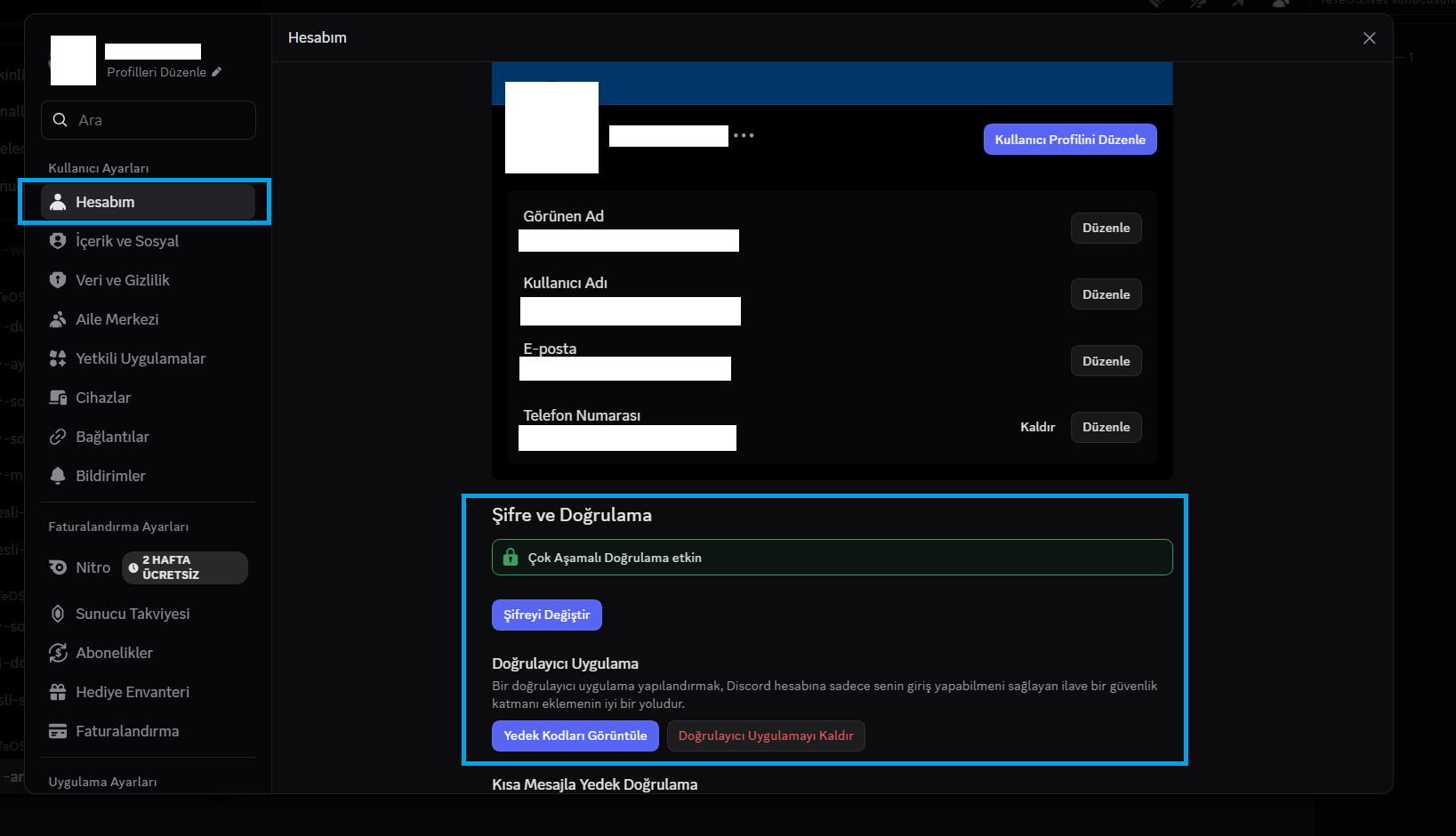Click the Telefon Numarası label
The image size is (1456, 836).
pyautogui.click(x=582, y=415)
